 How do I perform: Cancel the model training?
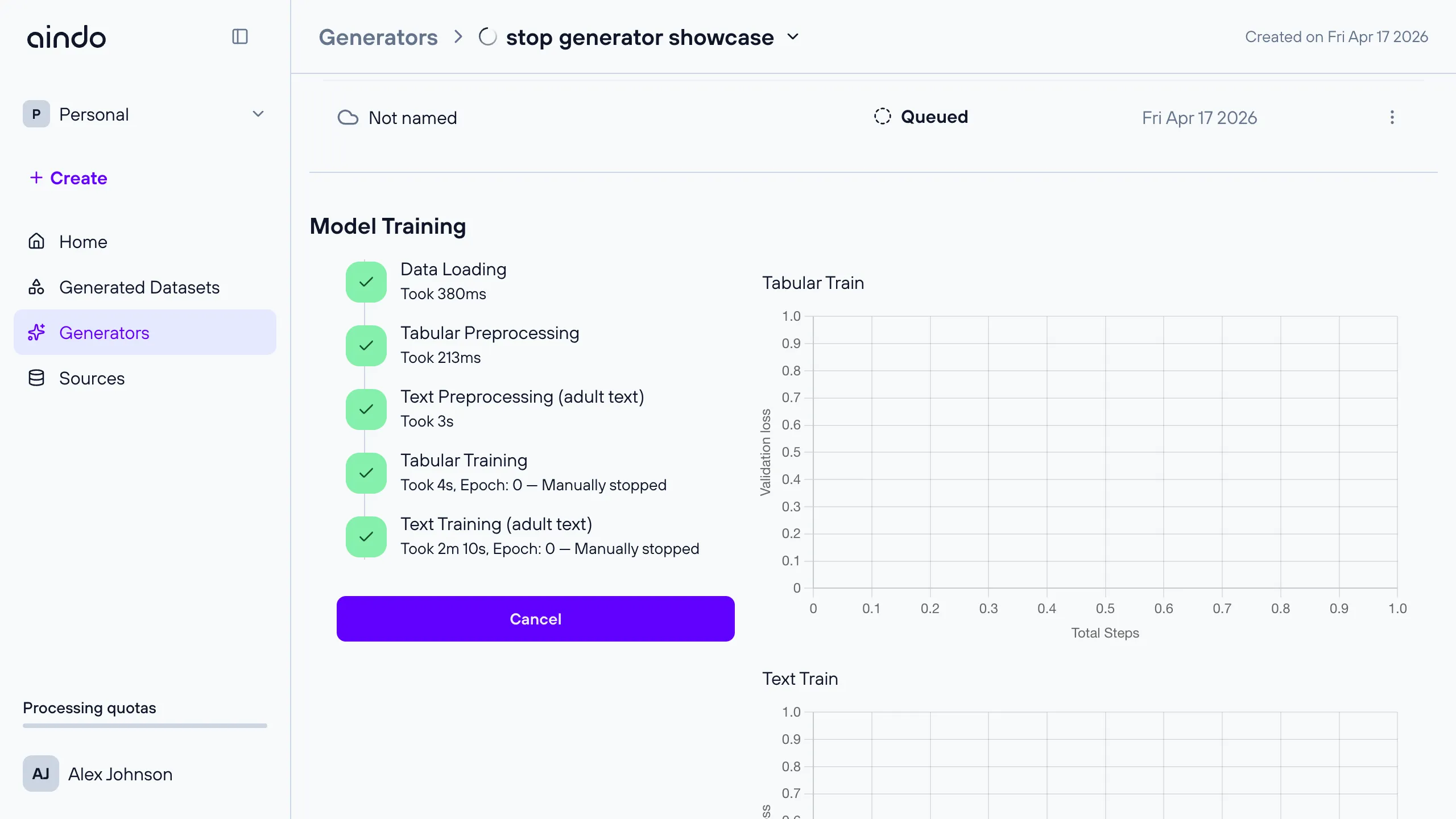click(x=536, y=619)
